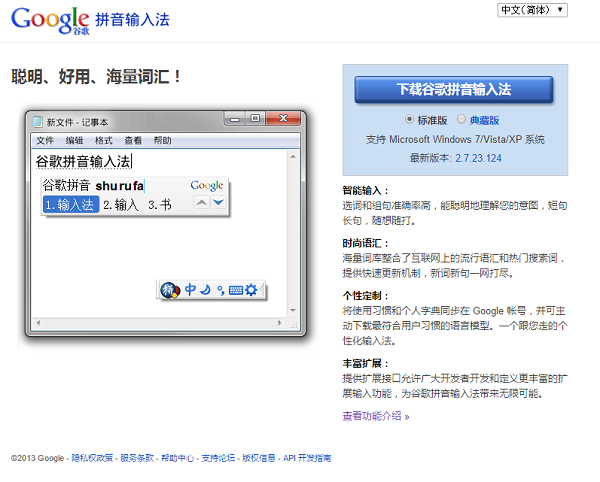Open the 编辑 menu in Notepad
The image size is (600, 482).
tap(74, 140)
